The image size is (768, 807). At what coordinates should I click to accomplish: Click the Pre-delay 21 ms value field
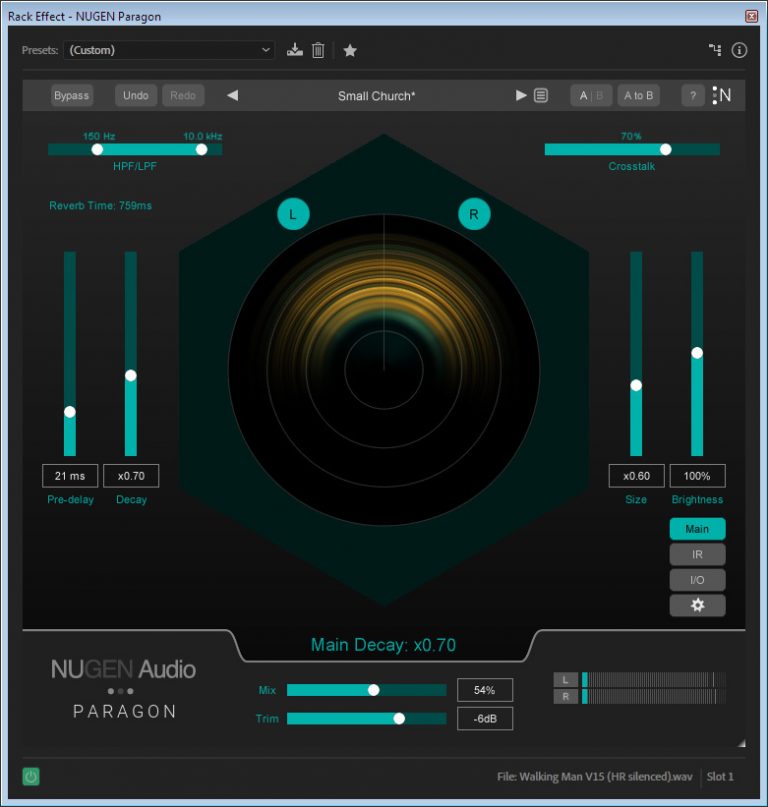point(70,476)
